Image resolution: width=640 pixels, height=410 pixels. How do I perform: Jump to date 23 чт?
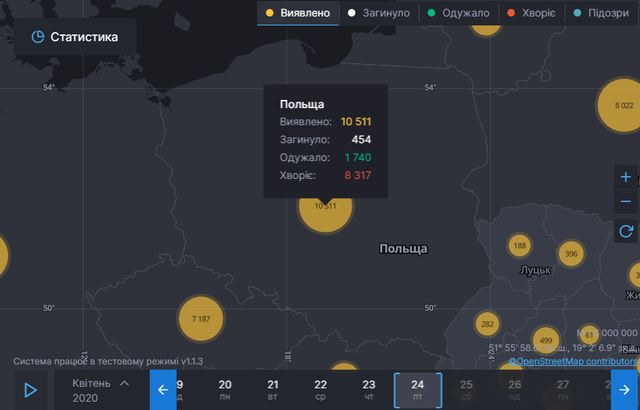pyautogui.click(x=369, y=390)
